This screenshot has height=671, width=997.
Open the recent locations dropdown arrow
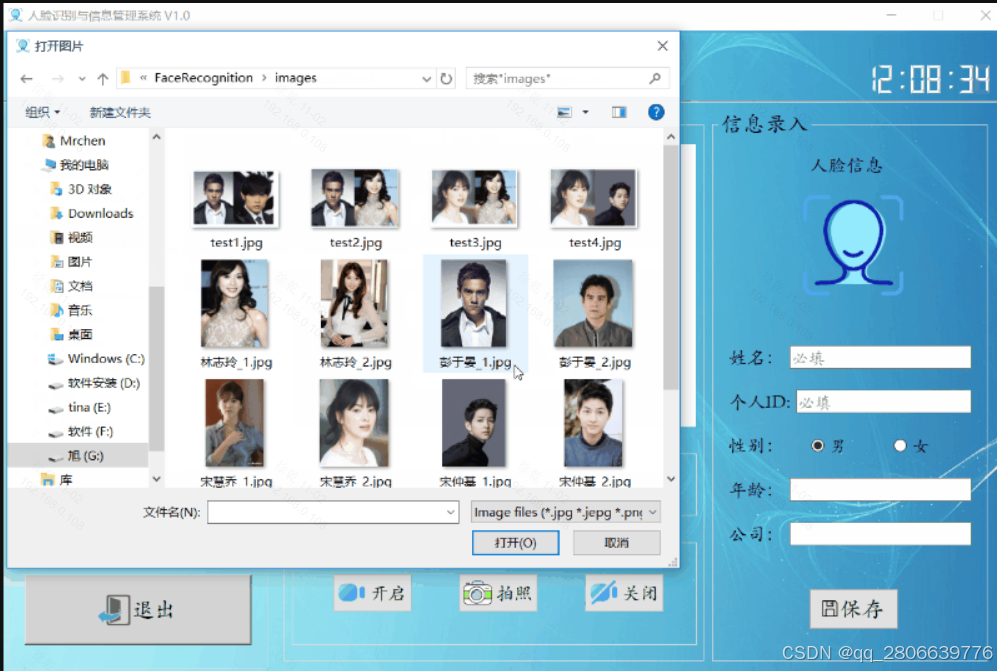[81, 79]
